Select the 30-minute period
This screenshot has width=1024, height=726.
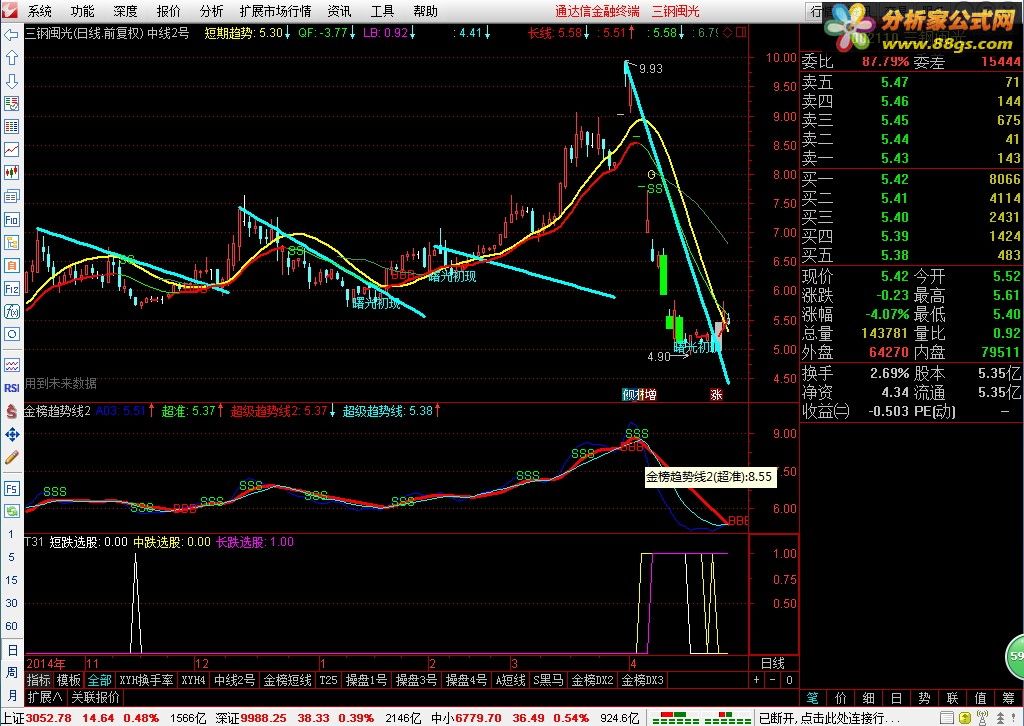(x=11, y=603)
